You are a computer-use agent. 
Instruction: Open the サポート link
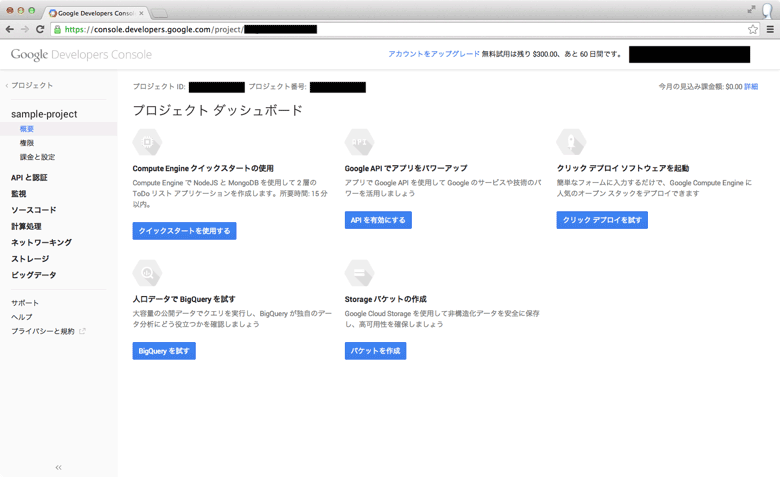pos(25,303)
